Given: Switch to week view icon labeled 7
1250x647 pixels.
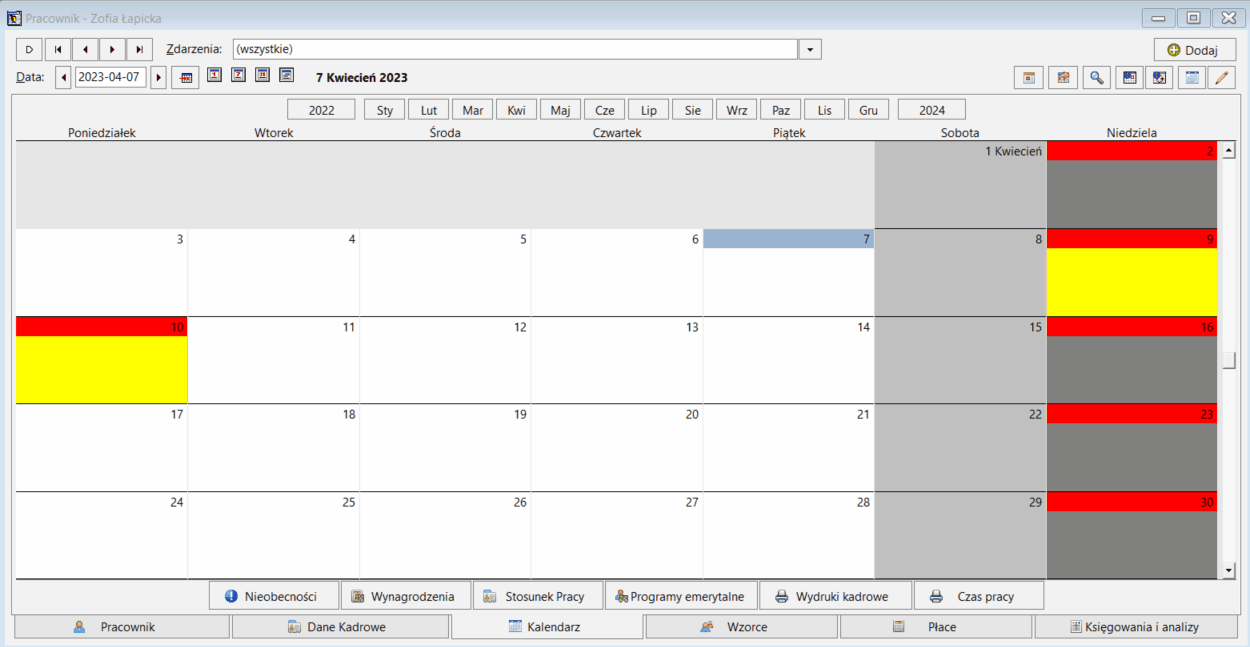Looking at the screenshot, I should point(238,75).
